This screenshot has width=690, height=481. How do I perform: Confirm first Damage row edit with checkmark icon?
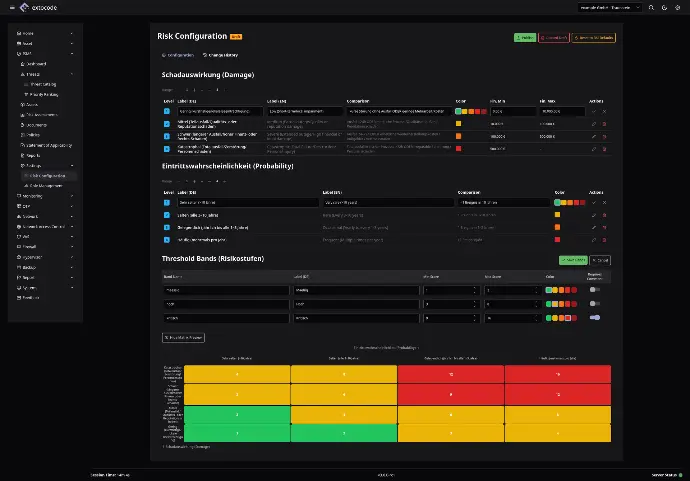tap(594, 111)
